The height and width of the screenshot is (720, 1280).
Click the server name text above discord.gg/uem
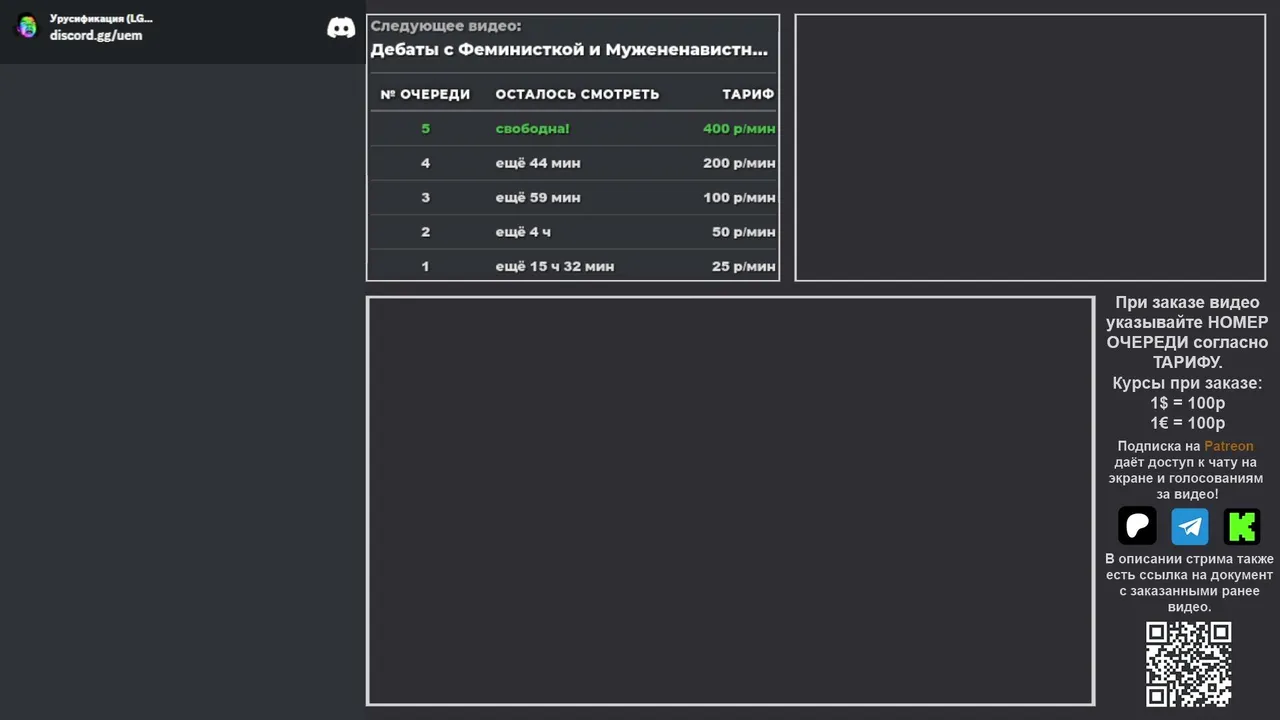(101, 18)
